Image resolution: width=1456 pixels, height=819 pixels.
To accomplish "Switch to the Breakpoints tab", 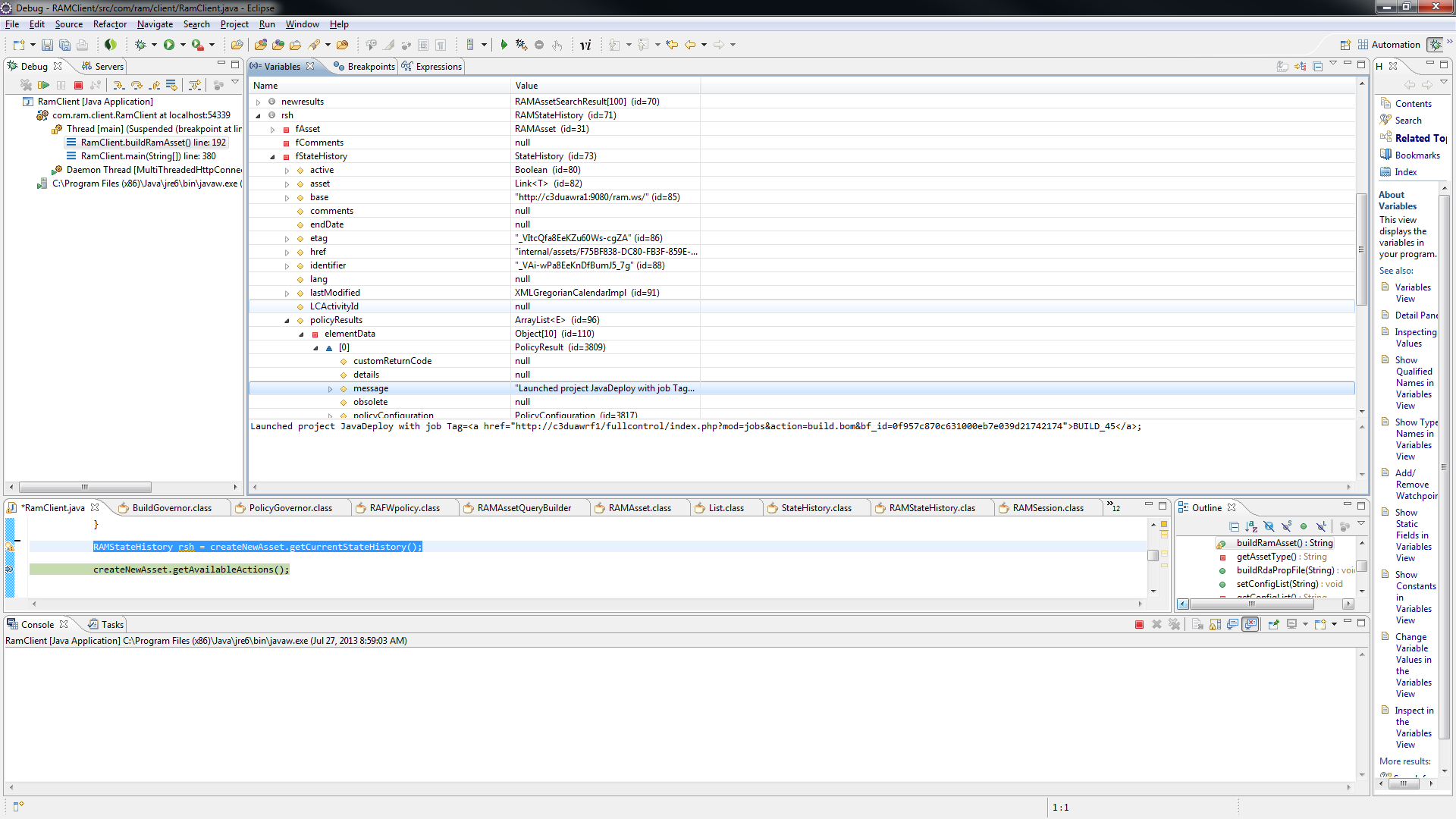I will click(365, 67).
